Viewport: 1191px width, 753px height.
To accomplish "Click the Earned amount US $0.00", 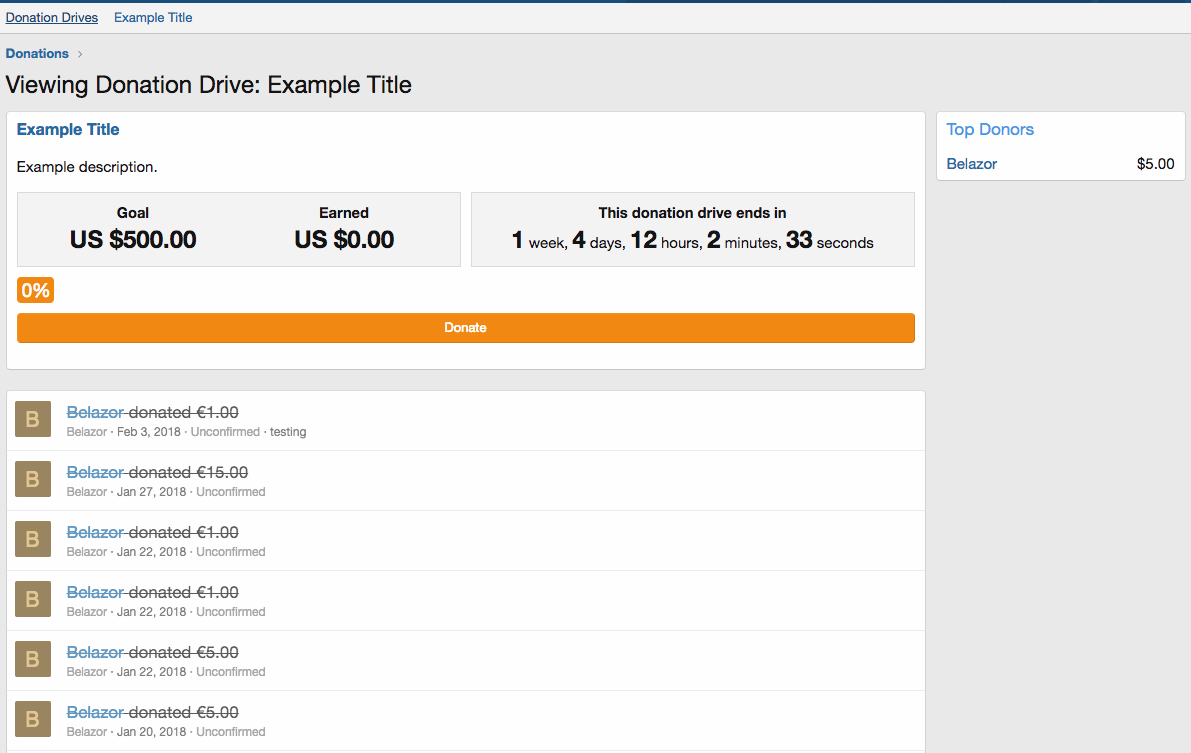I will [x=344, y=240].
